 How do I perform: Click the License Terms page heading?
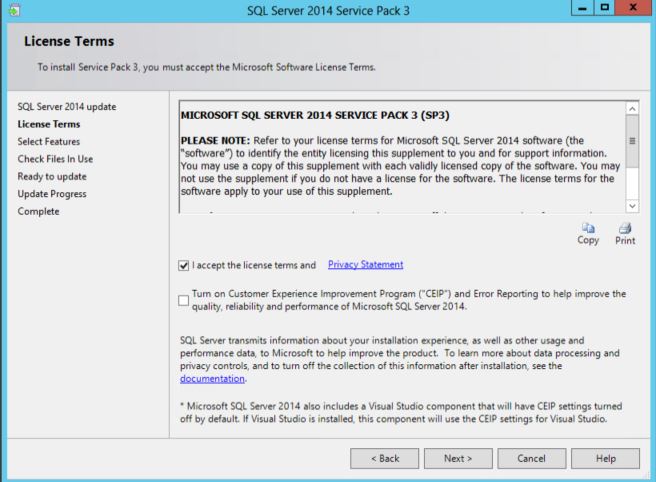click(69, 41)
